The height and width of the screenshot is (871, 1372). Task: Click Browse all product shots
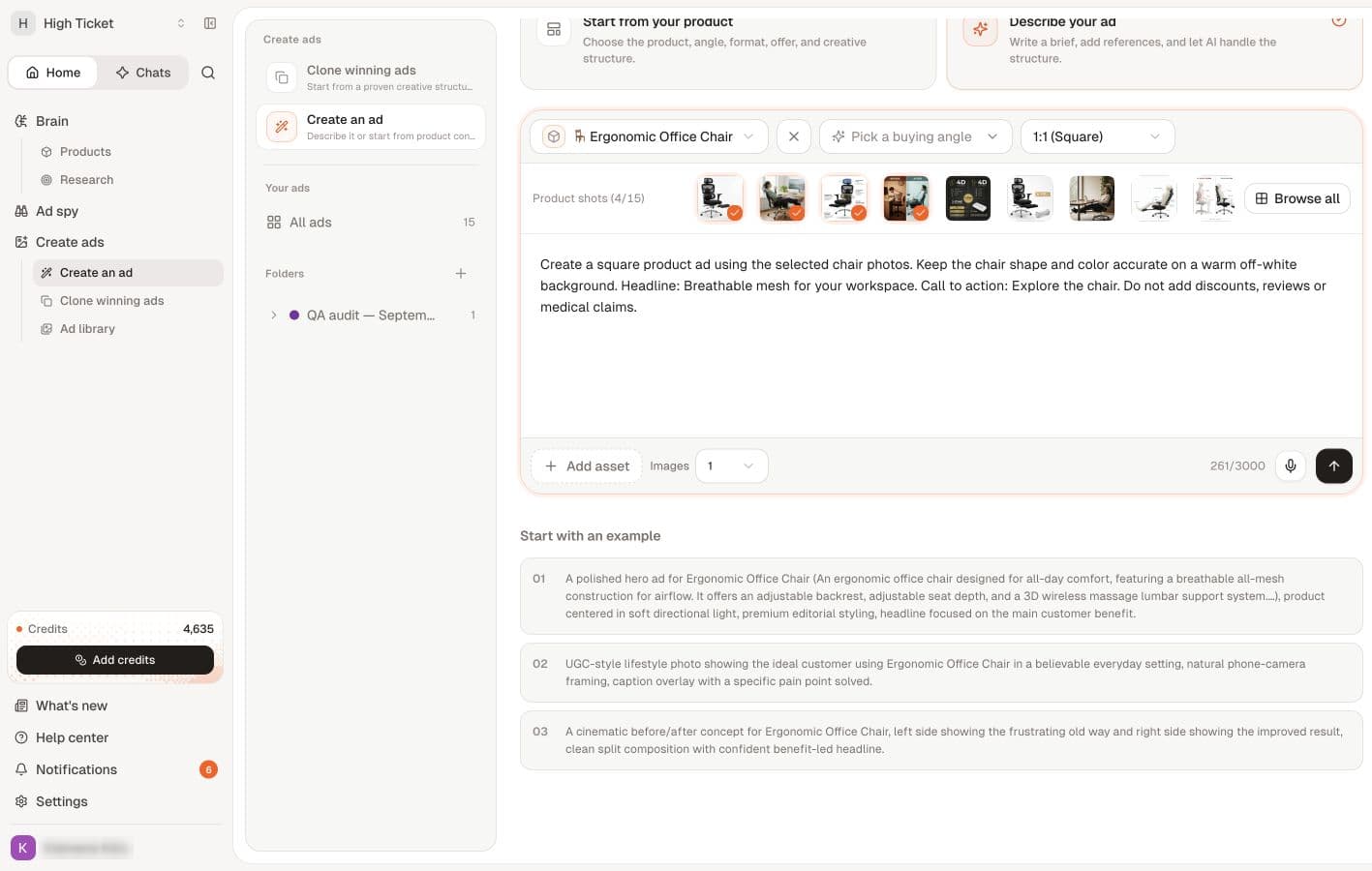click(1297, 198)
